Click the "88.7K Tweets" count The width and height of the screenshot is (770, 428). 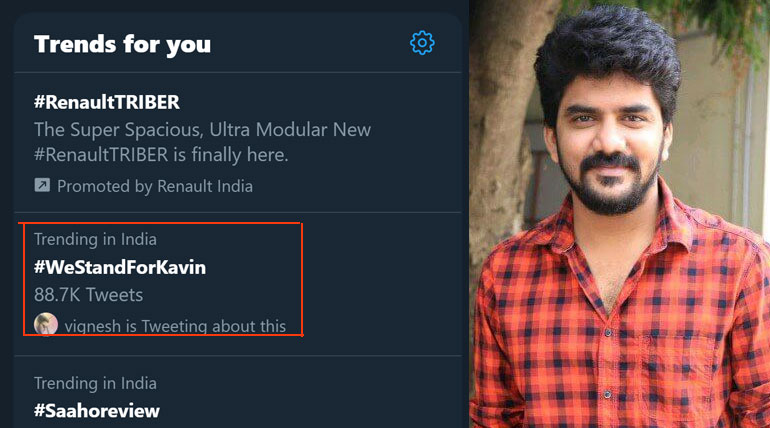(88, 295)
